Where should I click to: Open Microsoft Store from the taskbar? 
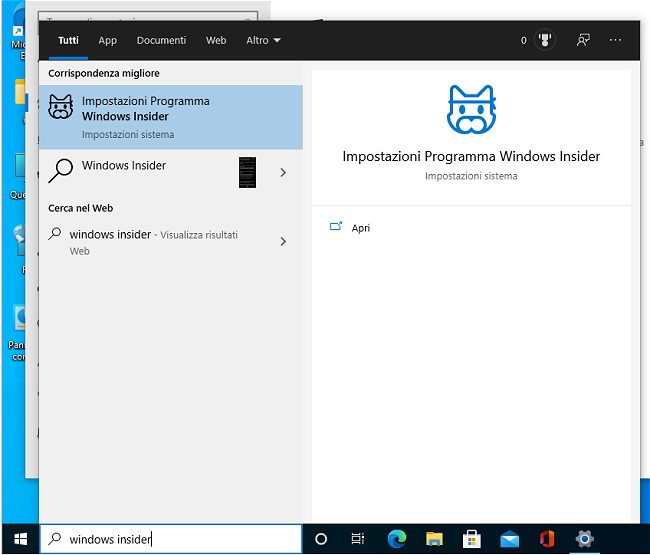472,539
